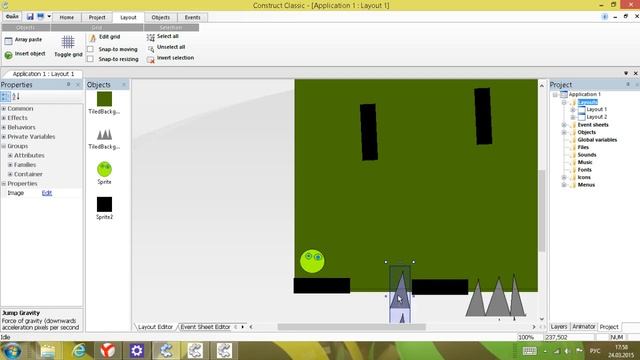The image size is (640, 360).
Task: Expand the Families subgroup
Action: [10, 165]
